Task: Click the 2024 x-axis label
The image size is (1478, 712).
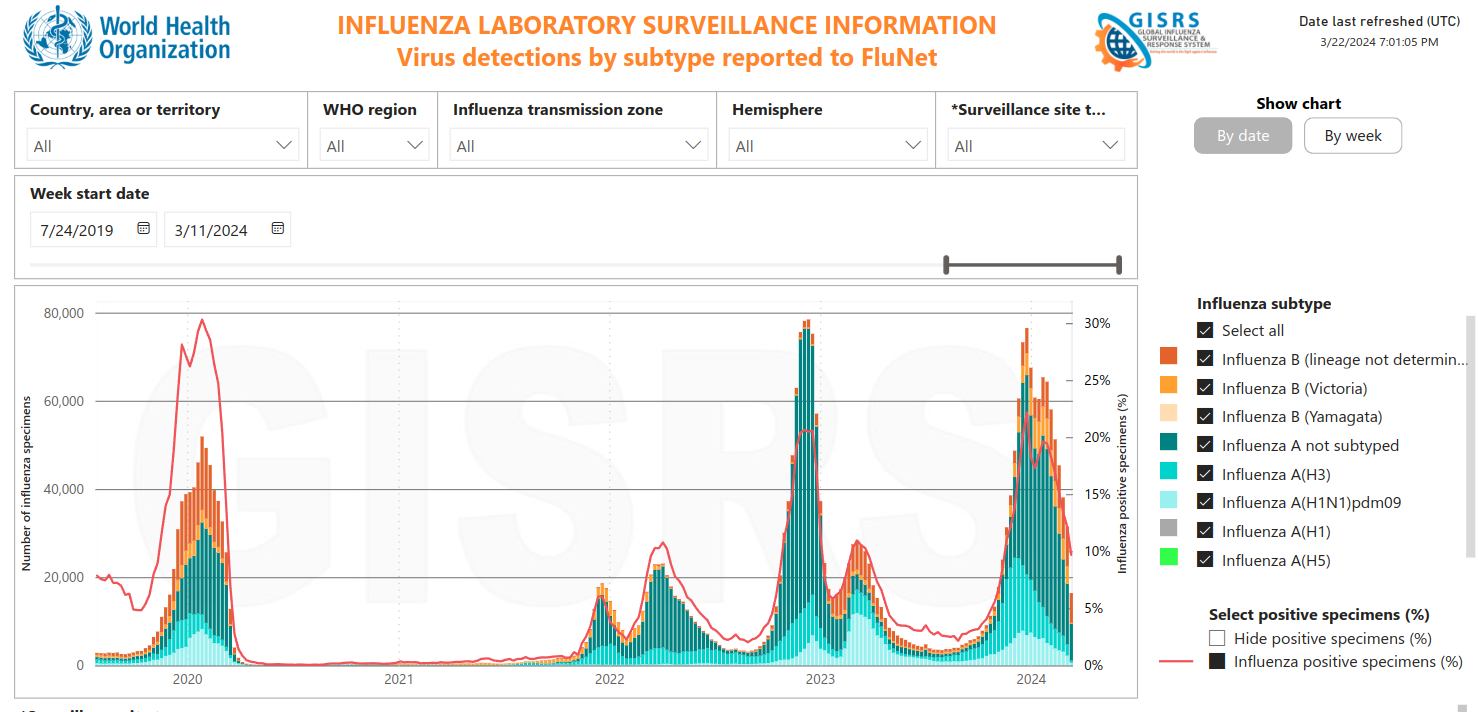Action: coord(1030,680)
